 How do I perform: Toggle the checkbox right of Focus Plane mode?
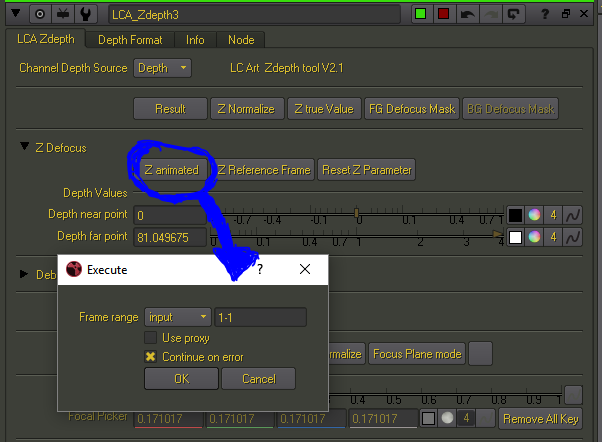(x=481, y=354)
